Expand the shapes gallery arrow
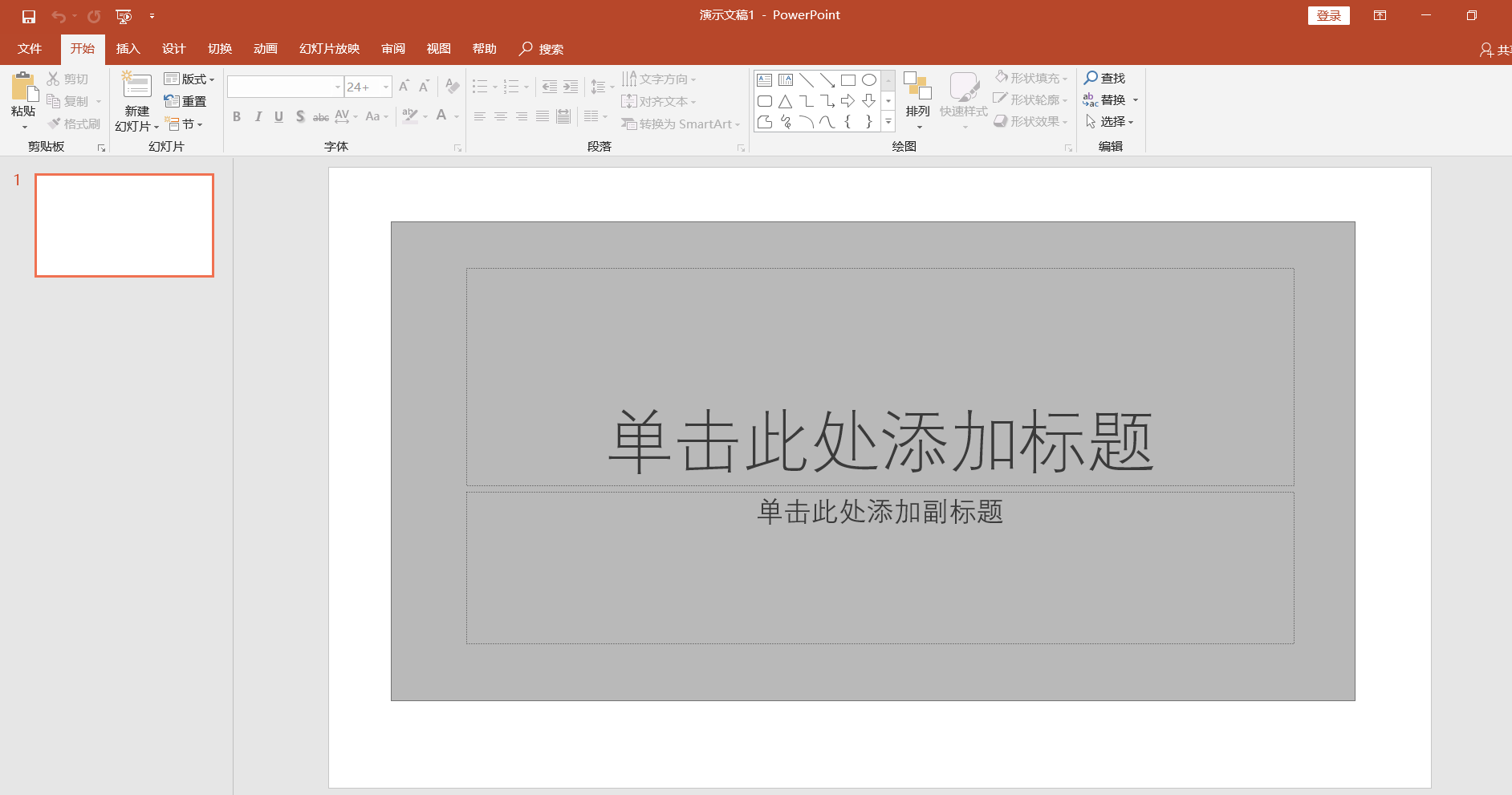 [888, 121]
